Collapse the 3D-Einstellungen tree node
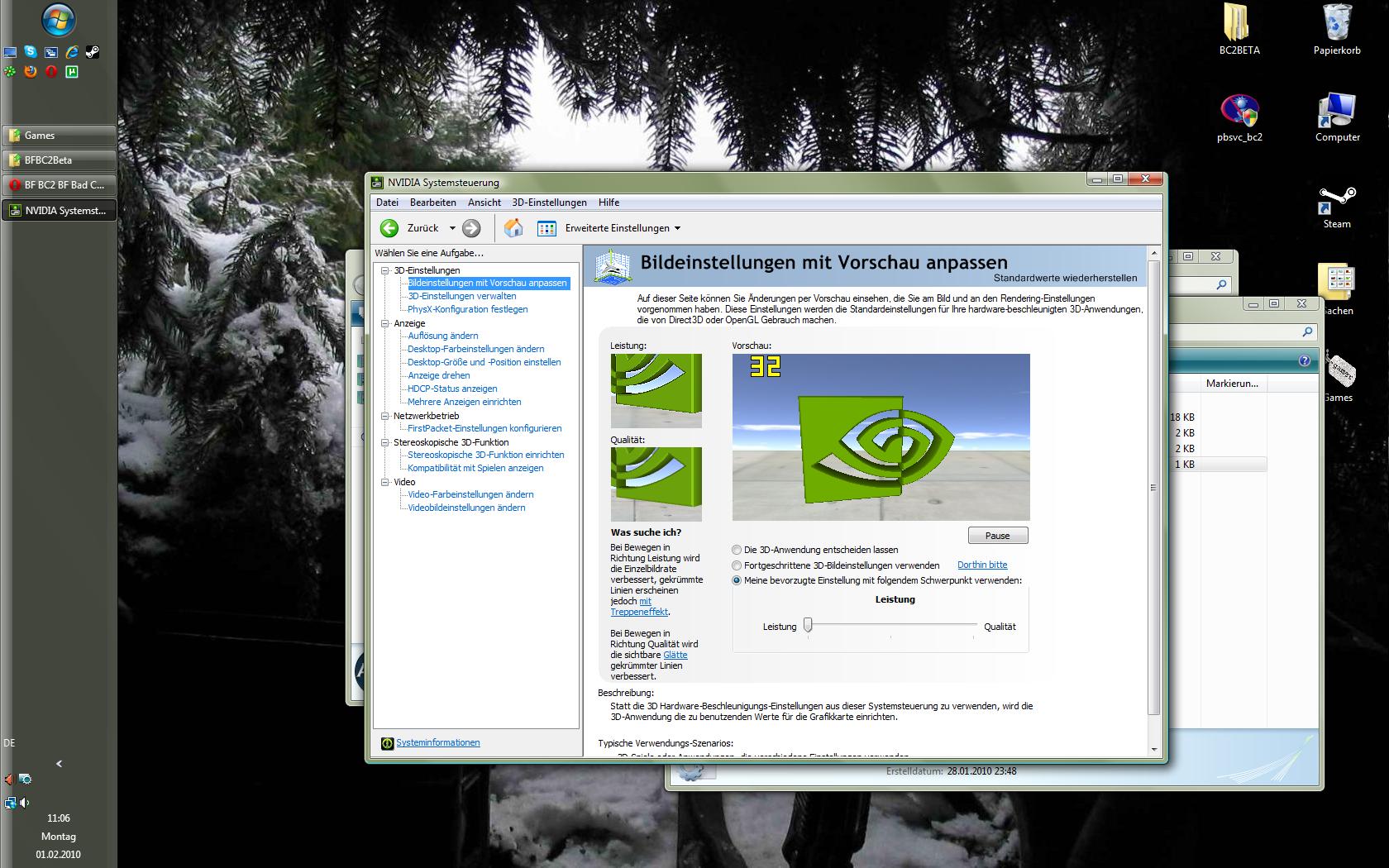The image size is (1389, 868). tap(384, 270)
